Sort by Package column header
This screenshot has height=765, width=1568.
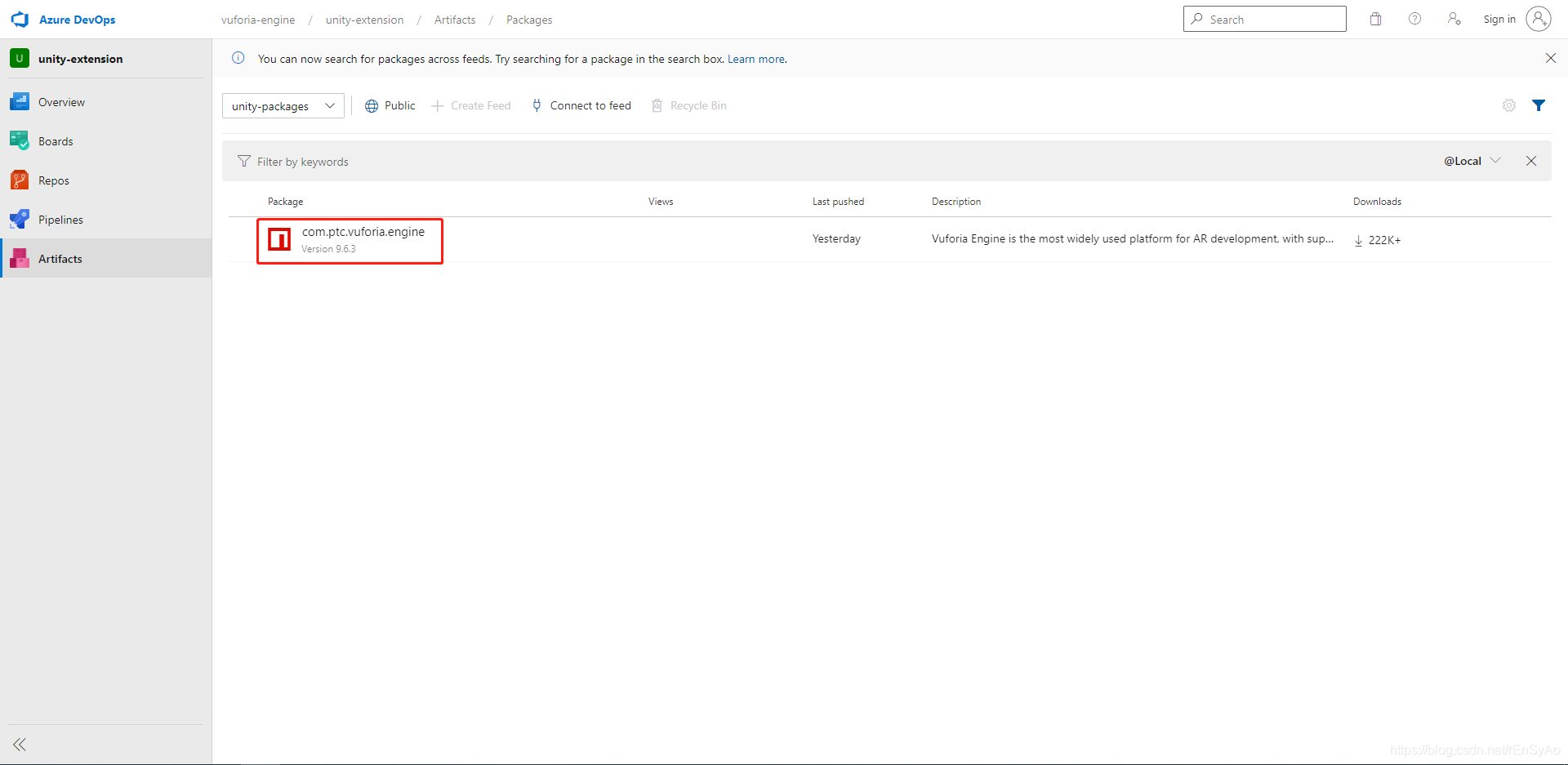pos(286,202)
